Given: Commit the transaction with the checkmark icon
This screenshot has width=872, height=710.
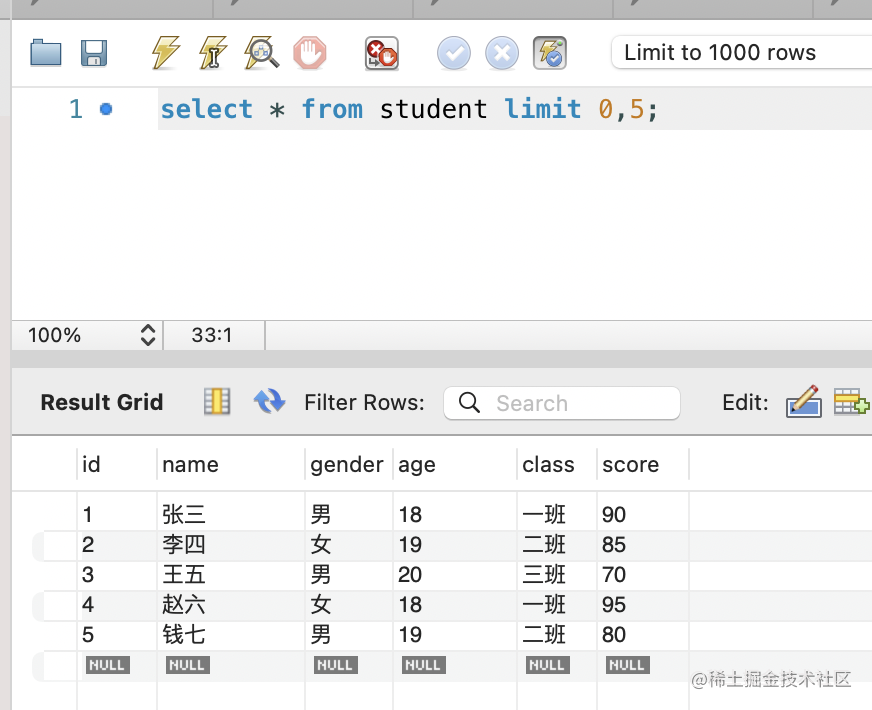Looking at the screenshot, I should pyautogui.click(x=454, y=53).
